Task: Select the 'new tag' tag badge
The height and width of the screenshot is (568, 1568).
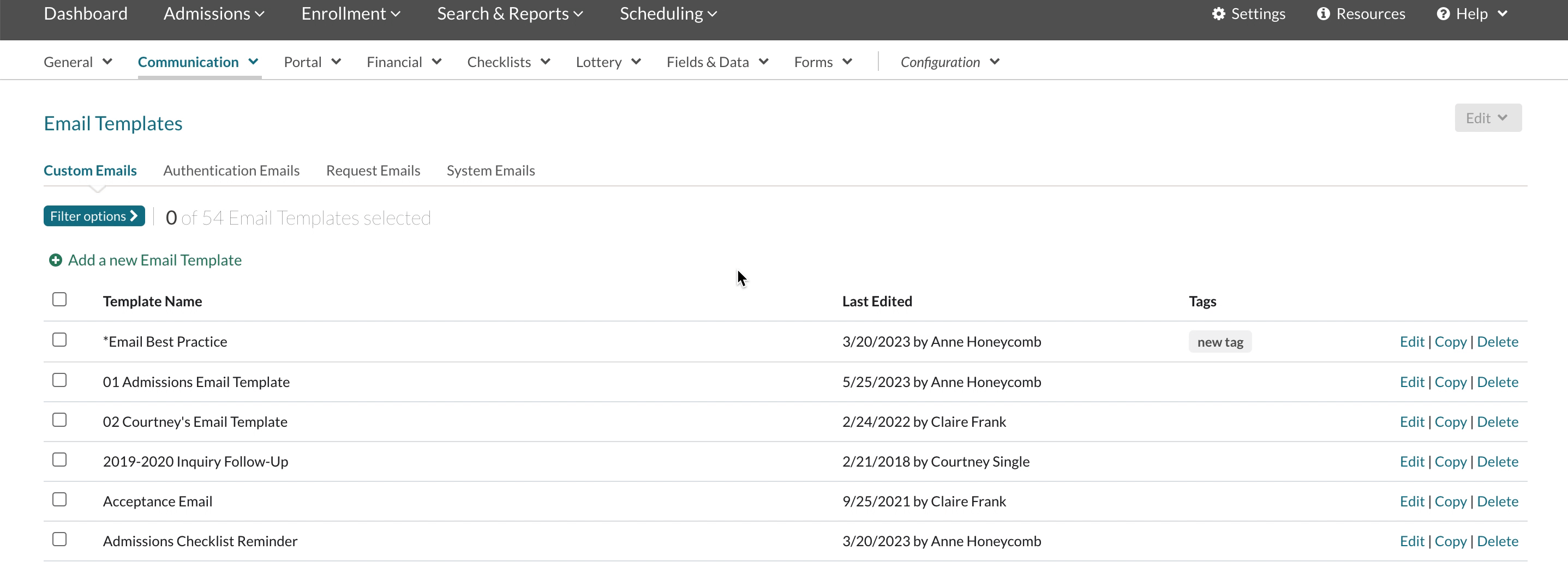Action: (1219, 342)
